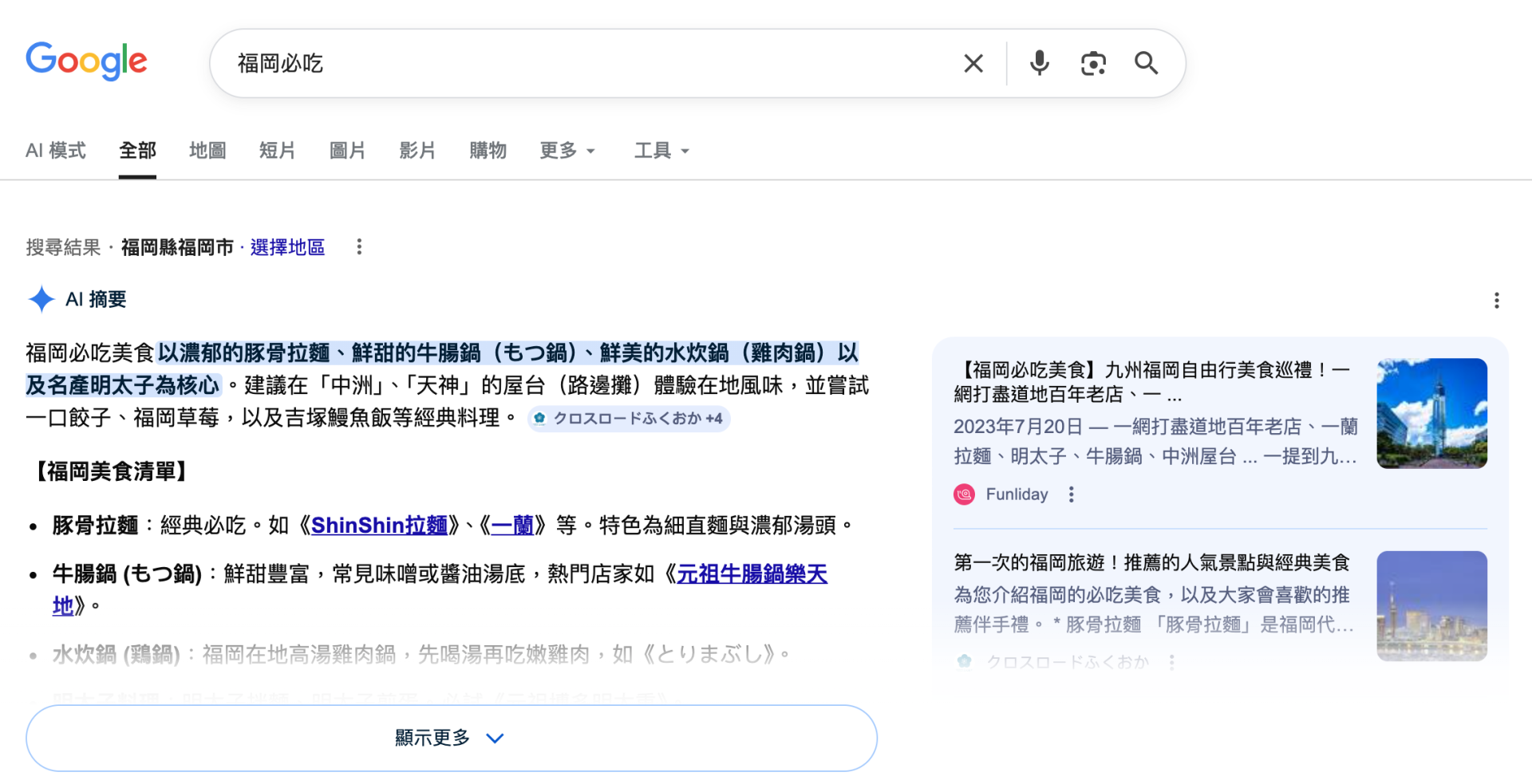Switch to the 圖片 tab
This screenshot has width=1532, height=784.
coord(347,150)
